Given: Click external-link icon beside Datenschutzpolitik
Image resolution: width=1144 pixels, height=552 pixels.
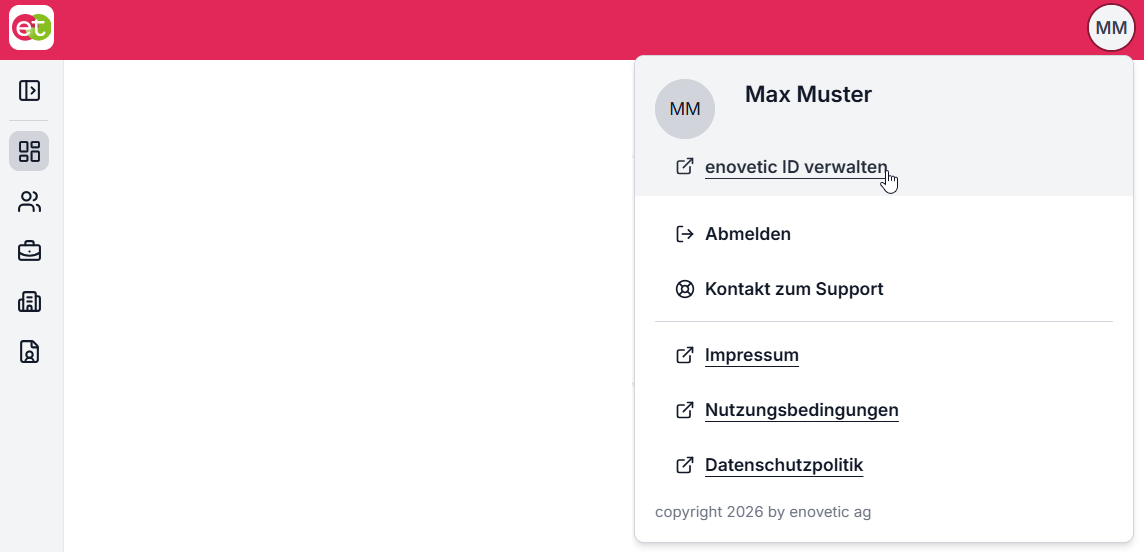Looking at the screenshot, I should pos(684,465).
